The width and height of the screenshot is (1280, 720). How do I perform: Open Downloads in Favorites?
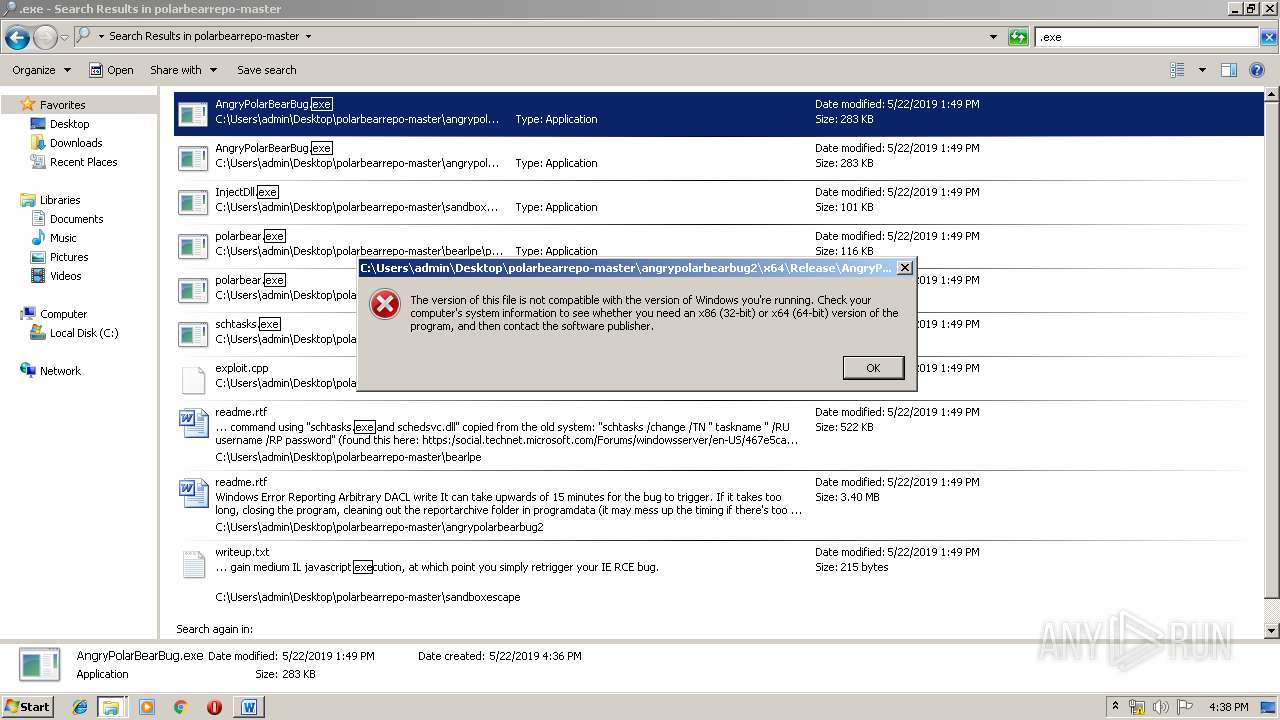pyautogui.click(x=76, y=143)
